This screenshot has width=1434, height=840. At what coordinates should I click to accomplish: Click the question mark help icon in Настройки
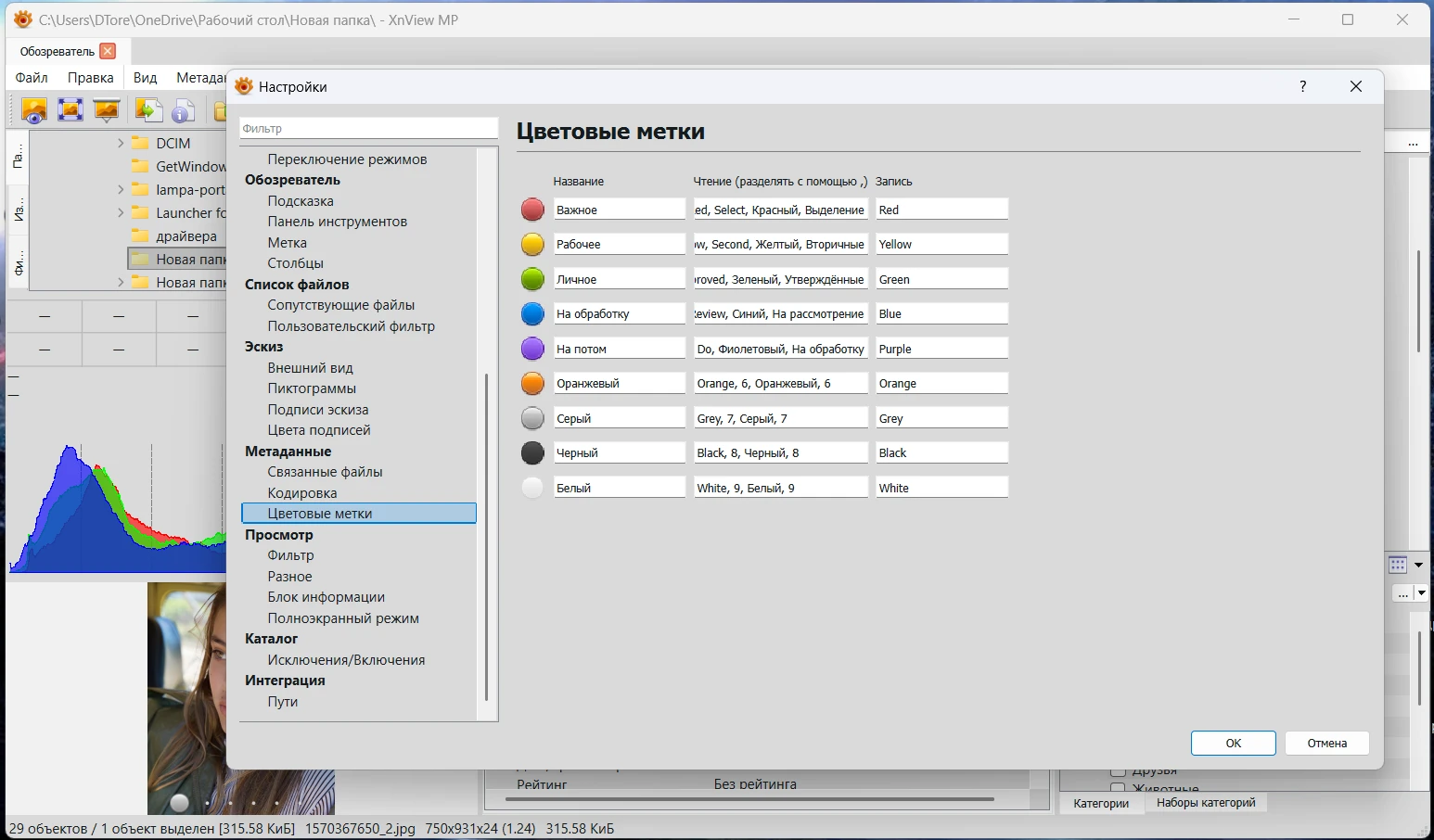tap(1303, 86)
